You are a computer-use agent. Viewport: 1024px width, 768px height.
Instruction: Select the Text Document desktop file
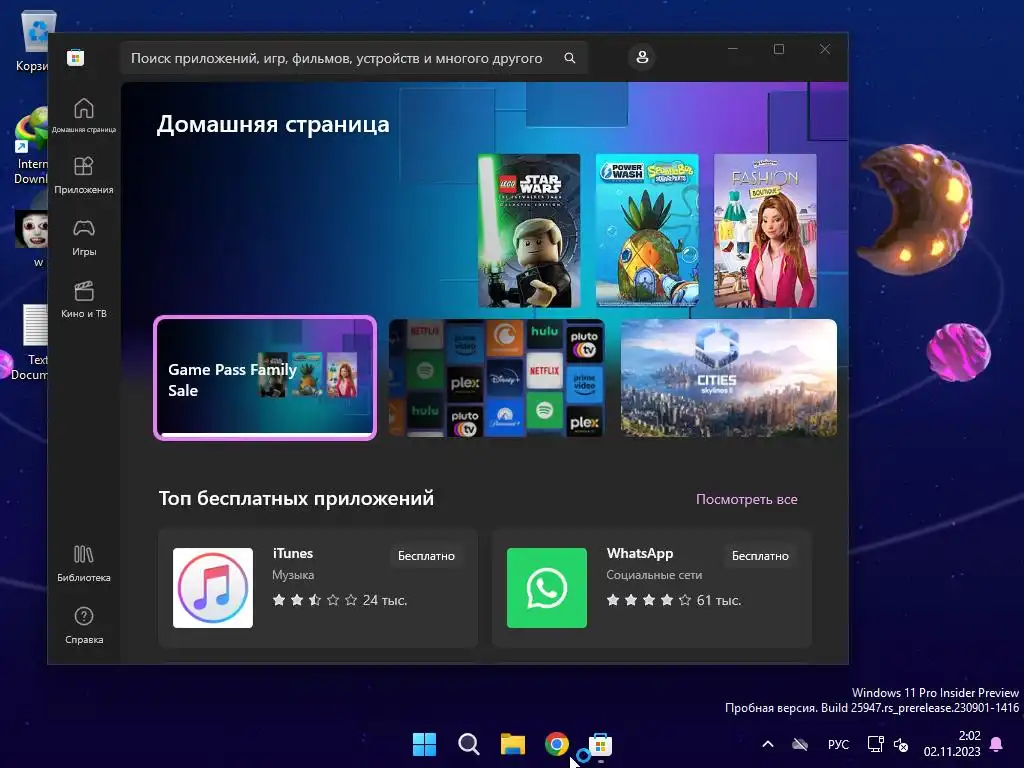coord(31,343)
